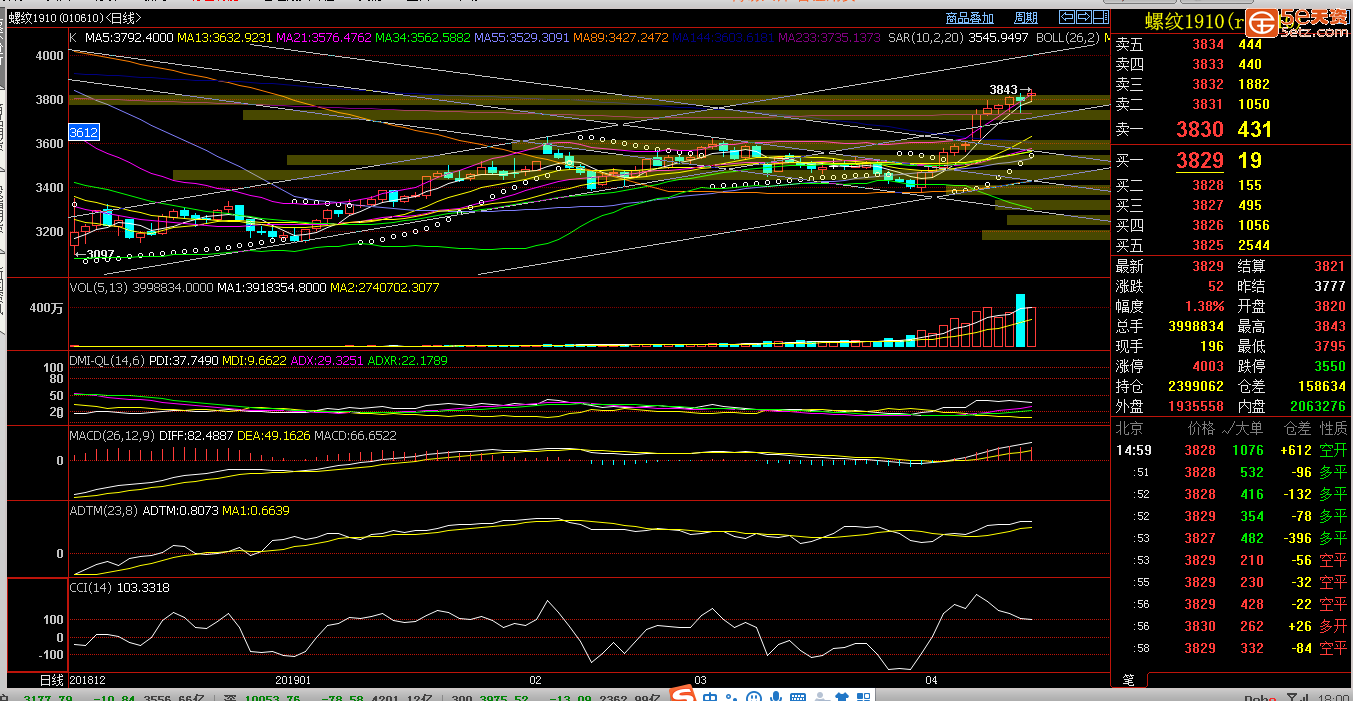Select the :55 trade row with 230
The height and width of the screenshot is (701, 1353).
click(x=1230, y=582)
